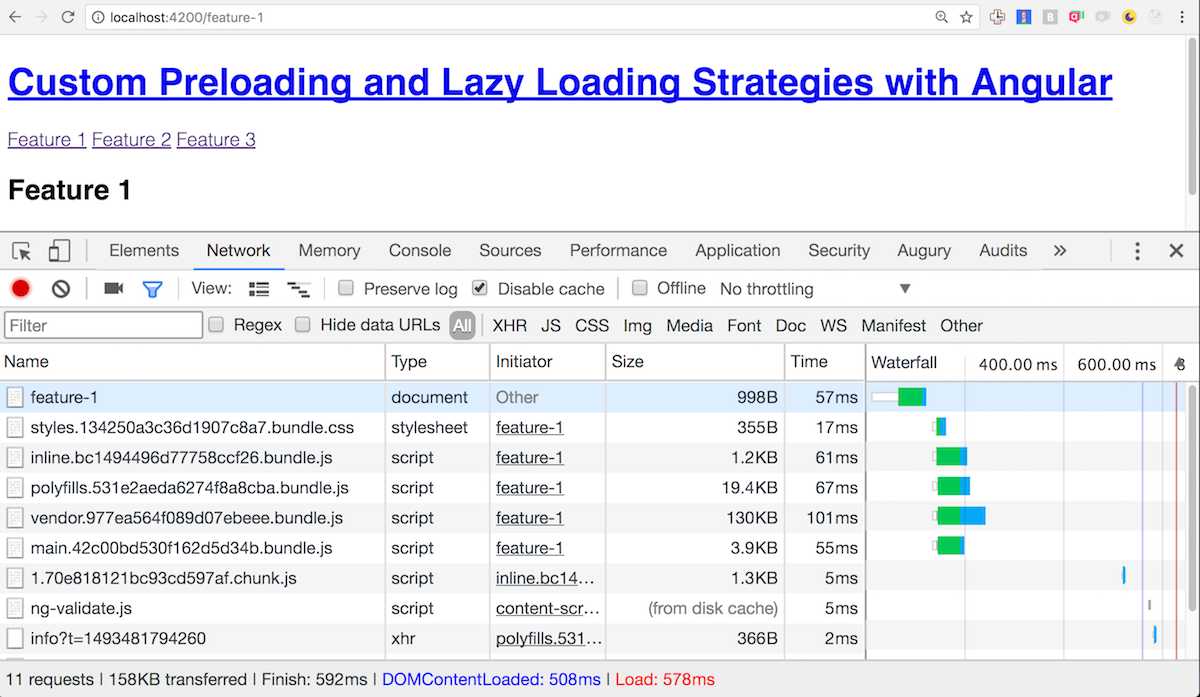
Task: Stop recording network log red button
Action: [21, 289]
